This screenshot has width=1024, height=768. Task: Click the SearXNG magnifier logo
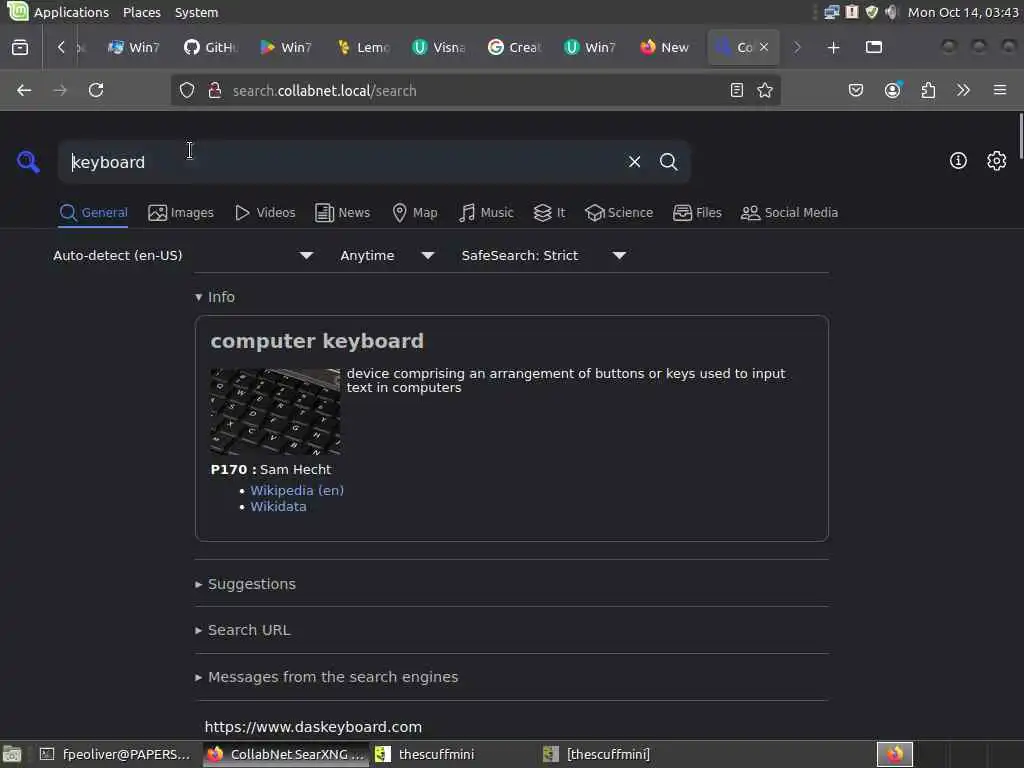tap(28, 161)
